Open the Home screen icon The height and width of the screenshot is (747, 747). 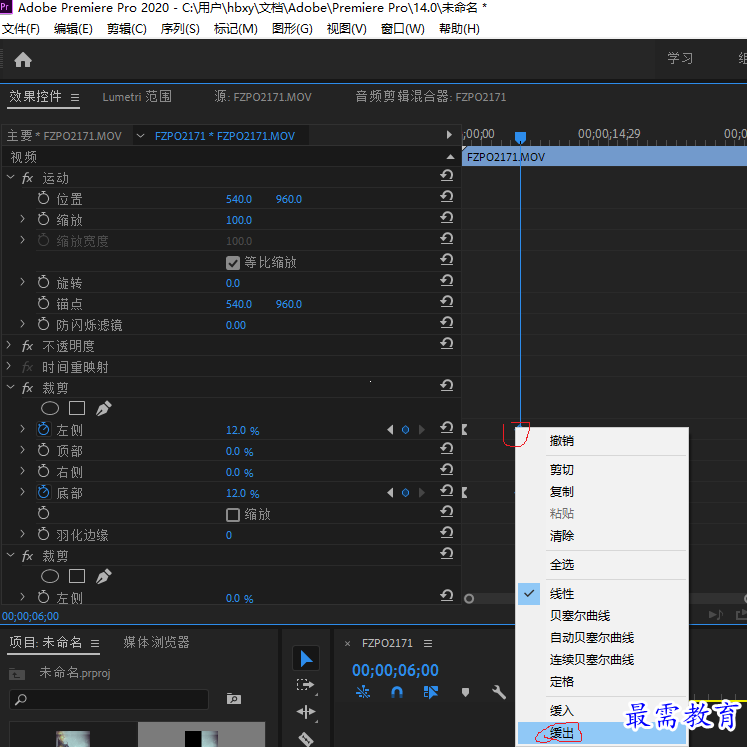coord(22,60)
